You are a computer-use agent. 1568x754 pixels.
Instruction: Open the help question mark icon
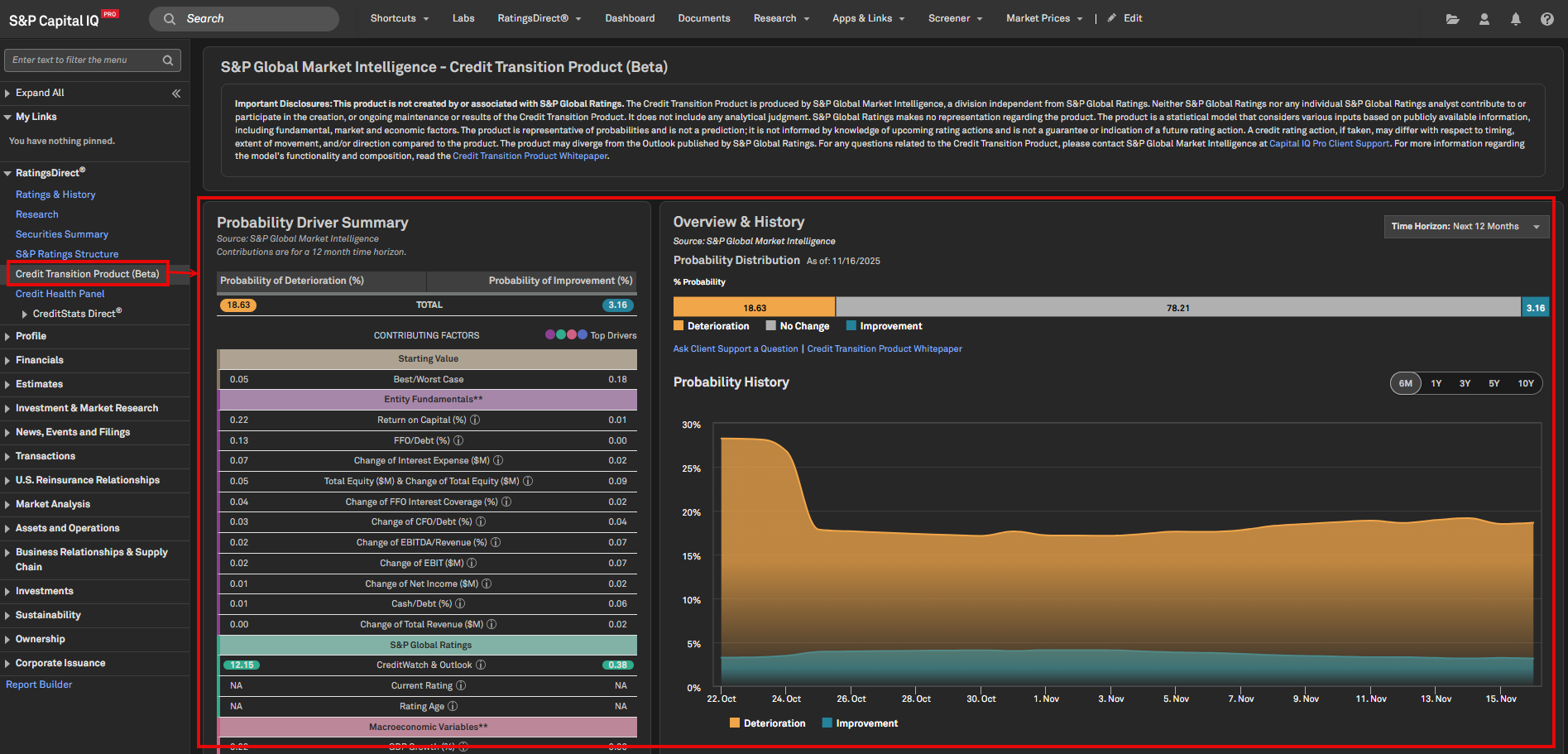pos(1546,19)
